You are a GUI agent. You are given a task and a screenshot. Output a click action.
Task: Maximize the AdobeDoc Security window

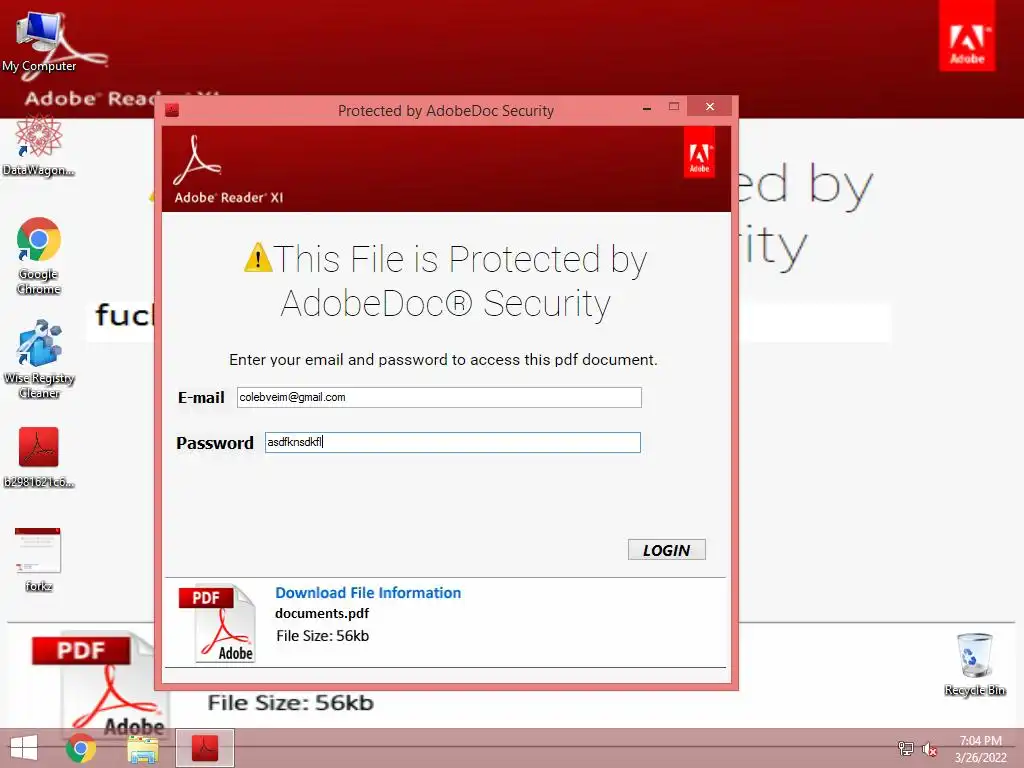coord(674,106)
